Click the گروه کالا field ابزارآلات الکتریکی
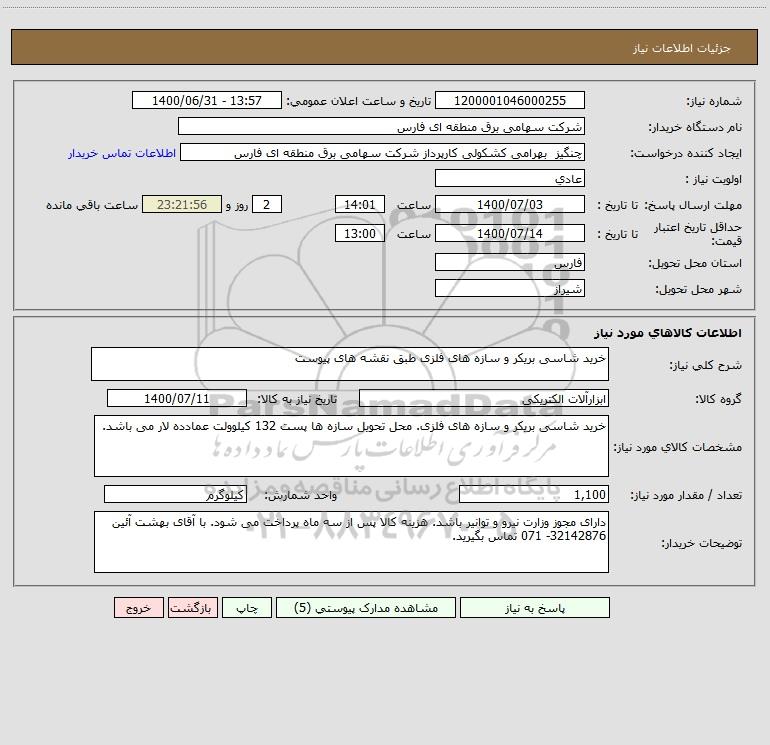 484,398
